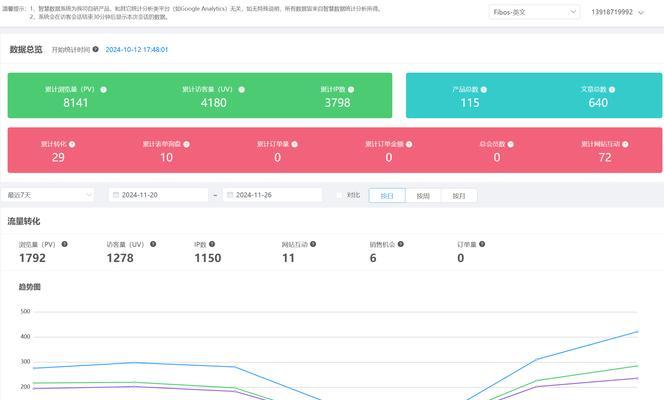Viewport: 664px width, 400px height.
Task: Click info icon next to 累计转化
Action: point(72,144)
